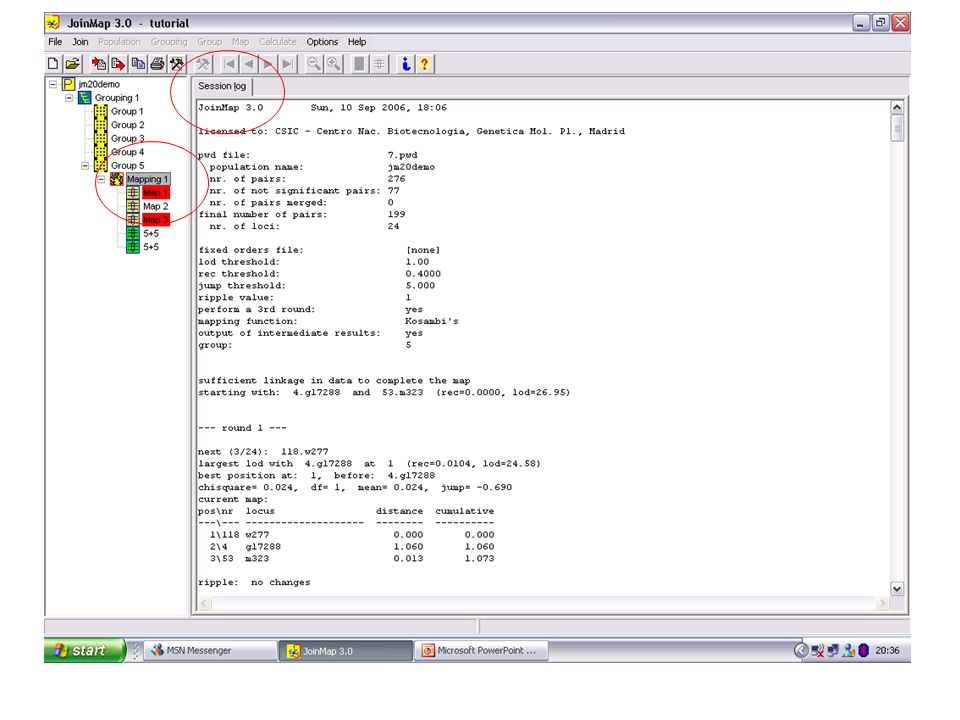Screen dimensions: 960x720
Task: Click the blue info toolbar icon
Action: pyautogui.click(x=405, y=64)
